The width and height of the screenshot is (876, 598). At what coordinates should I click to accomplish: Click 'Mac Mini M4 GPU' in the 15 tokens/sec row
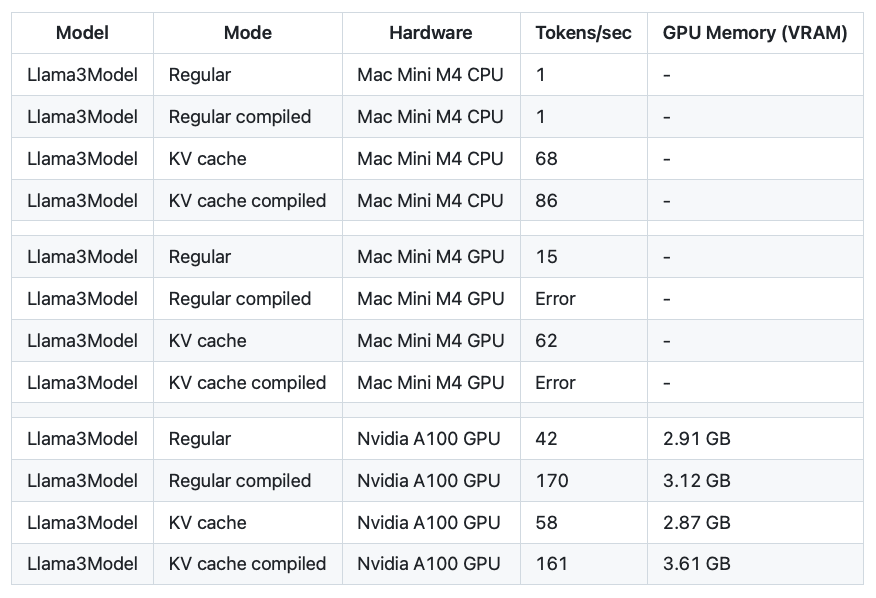431,257
